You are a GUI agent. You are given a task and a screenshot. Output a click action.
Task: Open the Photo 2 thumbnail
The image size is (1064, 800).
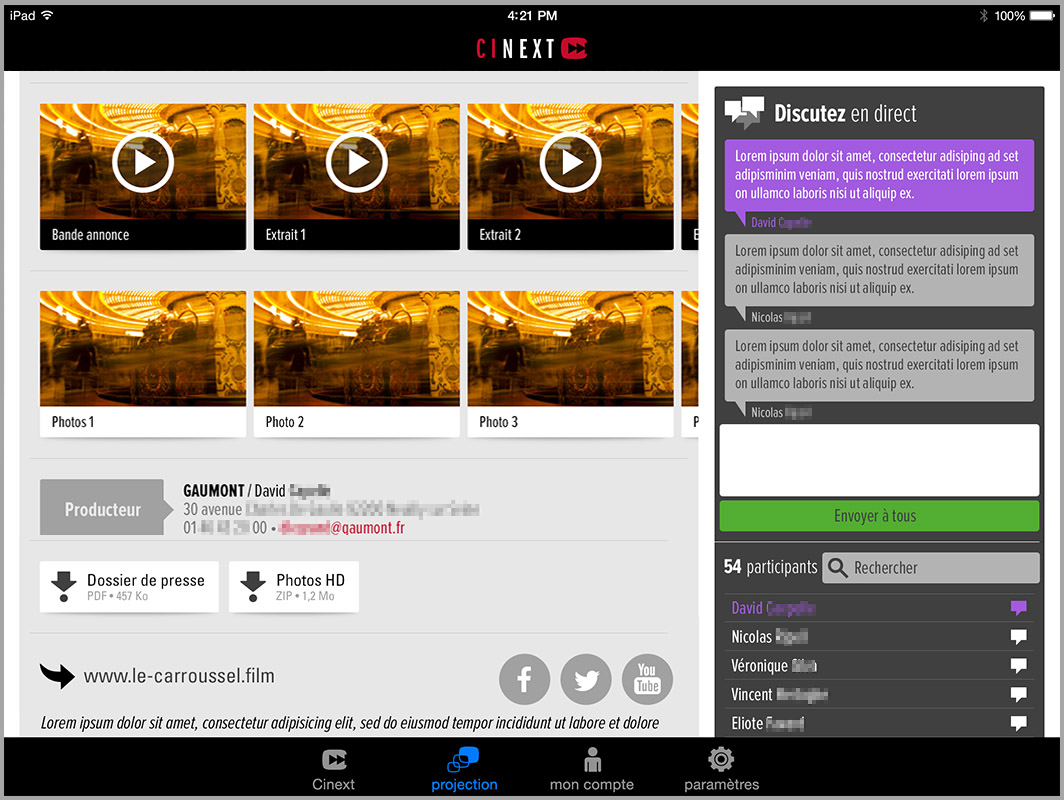coord(357,363)
